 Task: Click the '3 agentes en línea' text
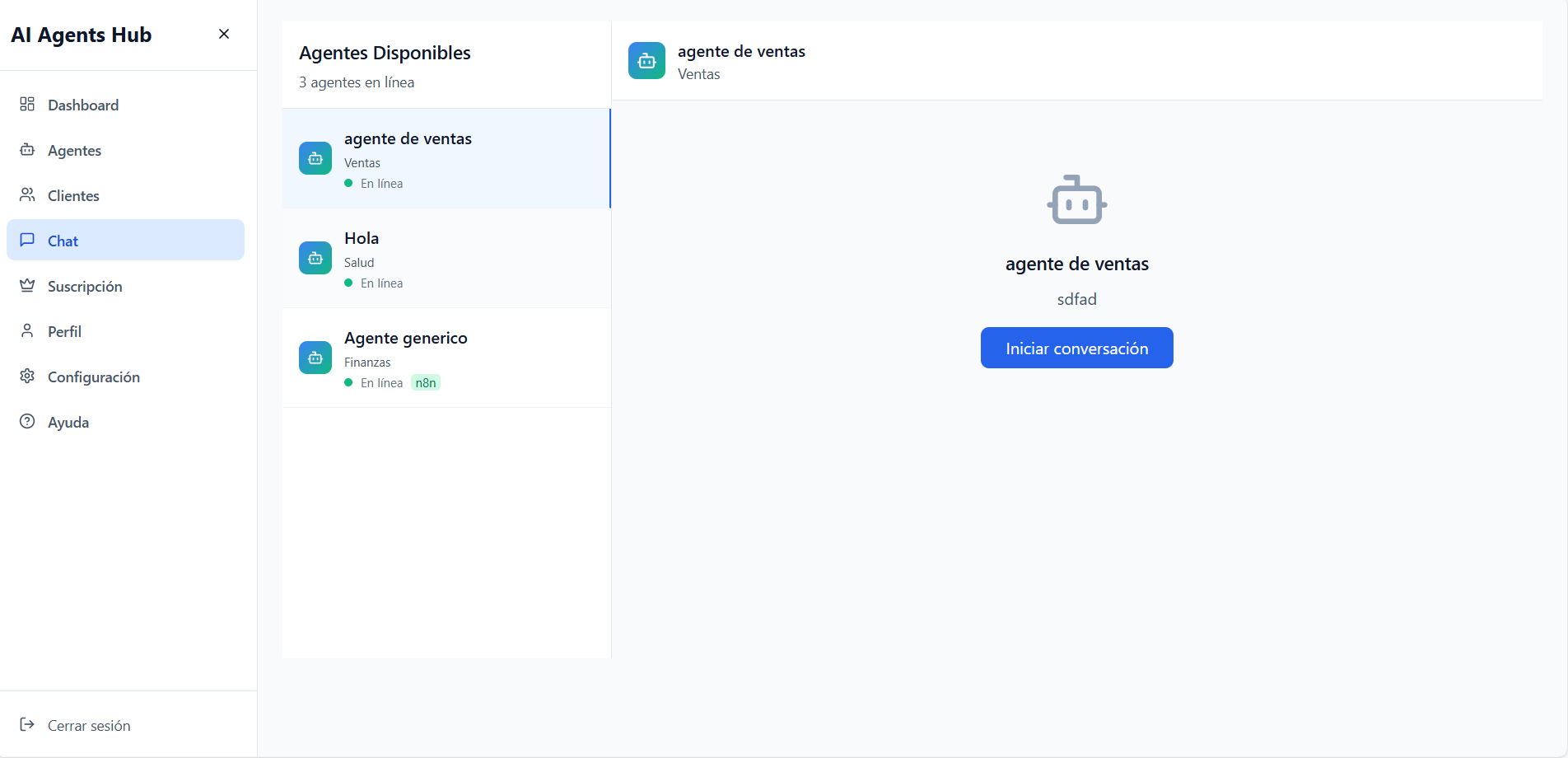pos(357,82)
